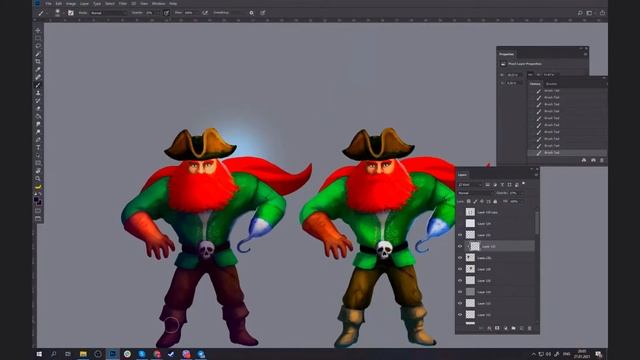Create a new layer in Layers panel
Screen dimensions: 640x360
tap(522, 328)
